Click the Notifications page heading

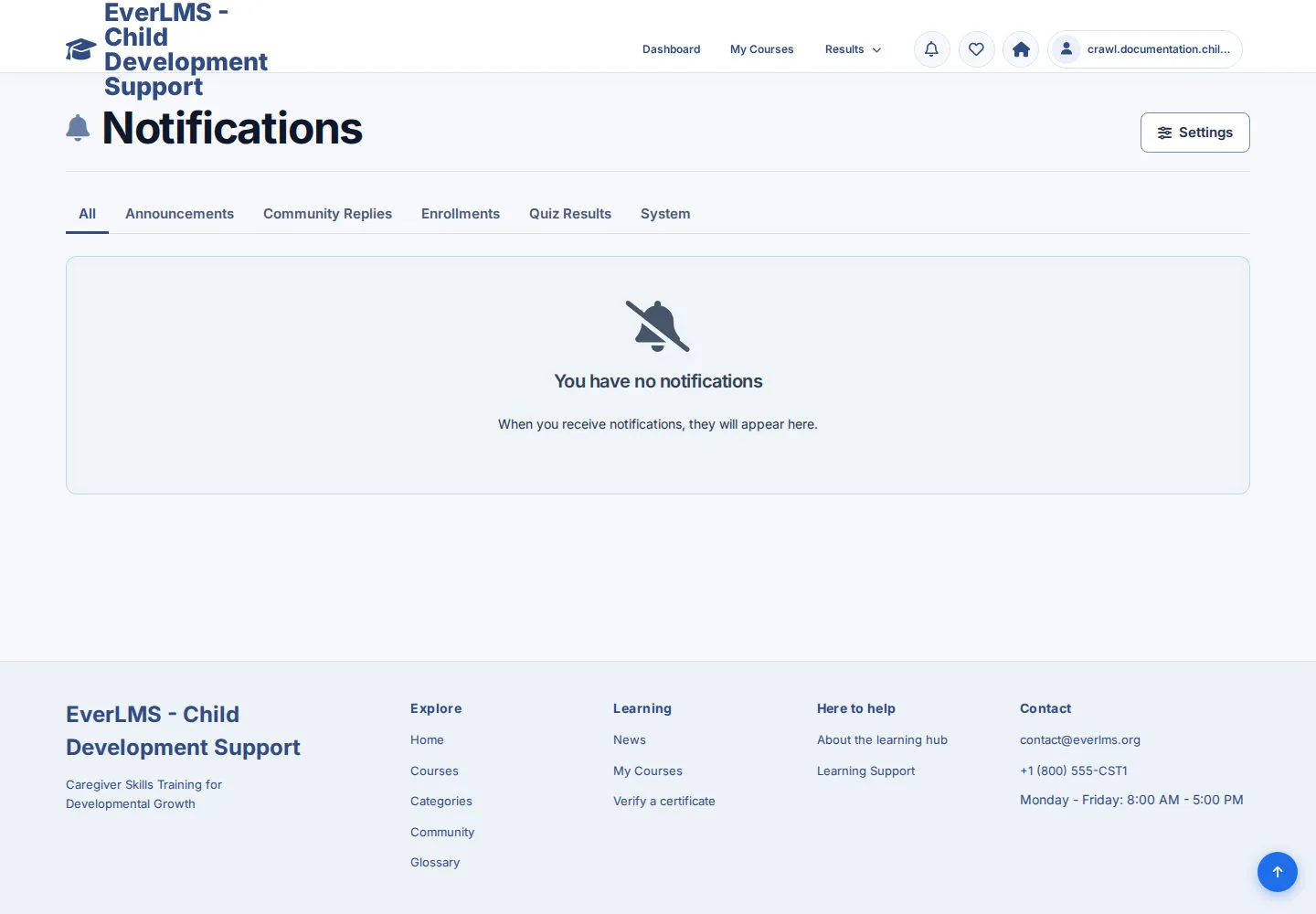coord(232,128)
